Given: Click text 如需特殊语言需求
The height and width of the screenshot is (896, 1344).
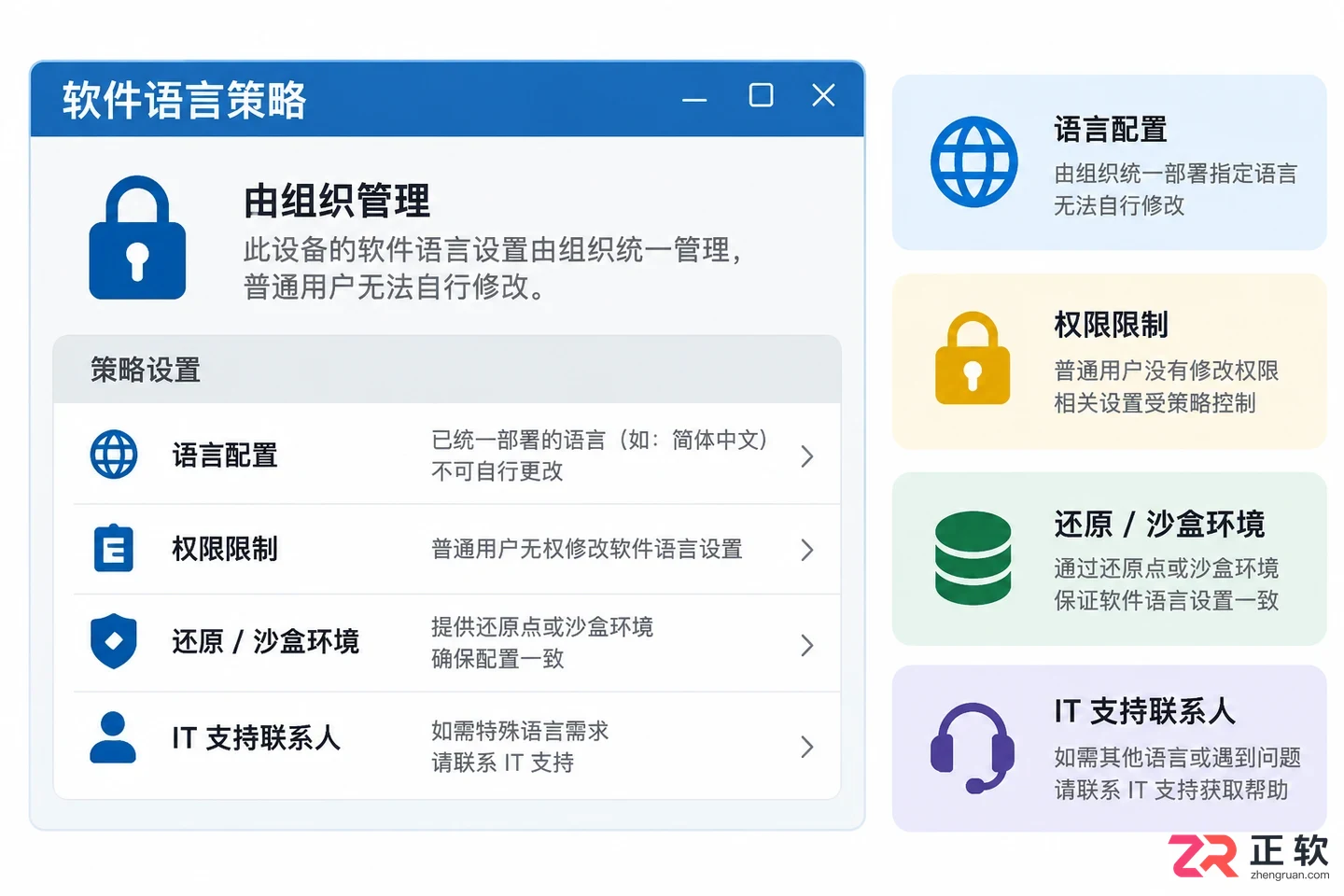Looking at the screenshot, I should coord(520,731).
